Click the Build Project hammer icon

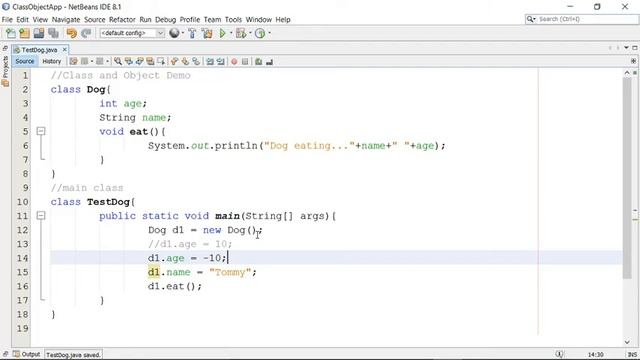[x=192, y=33]
